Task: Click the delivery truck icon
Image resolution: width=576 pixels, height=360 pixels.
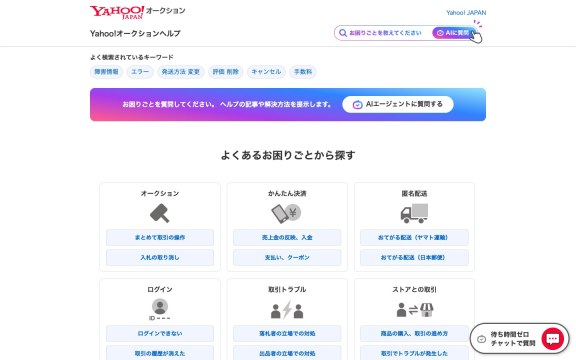Action: click(x=414, y=213)
